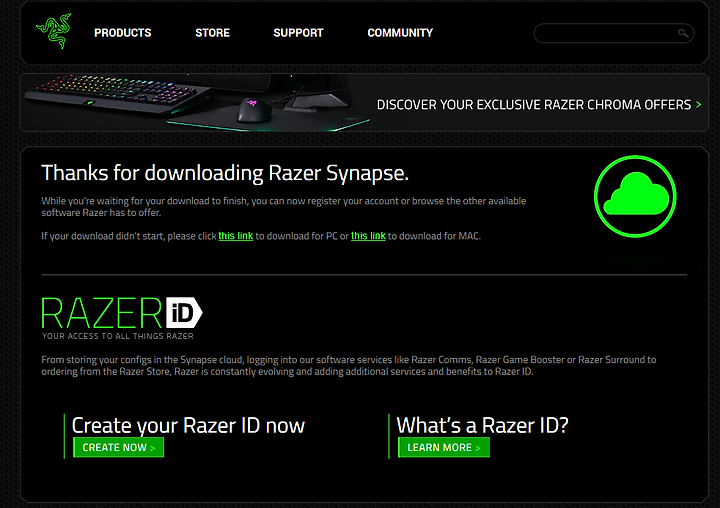Click the green arrow after Chroma offers
Viewport: 720px width, 508px height.
(698, 105)
